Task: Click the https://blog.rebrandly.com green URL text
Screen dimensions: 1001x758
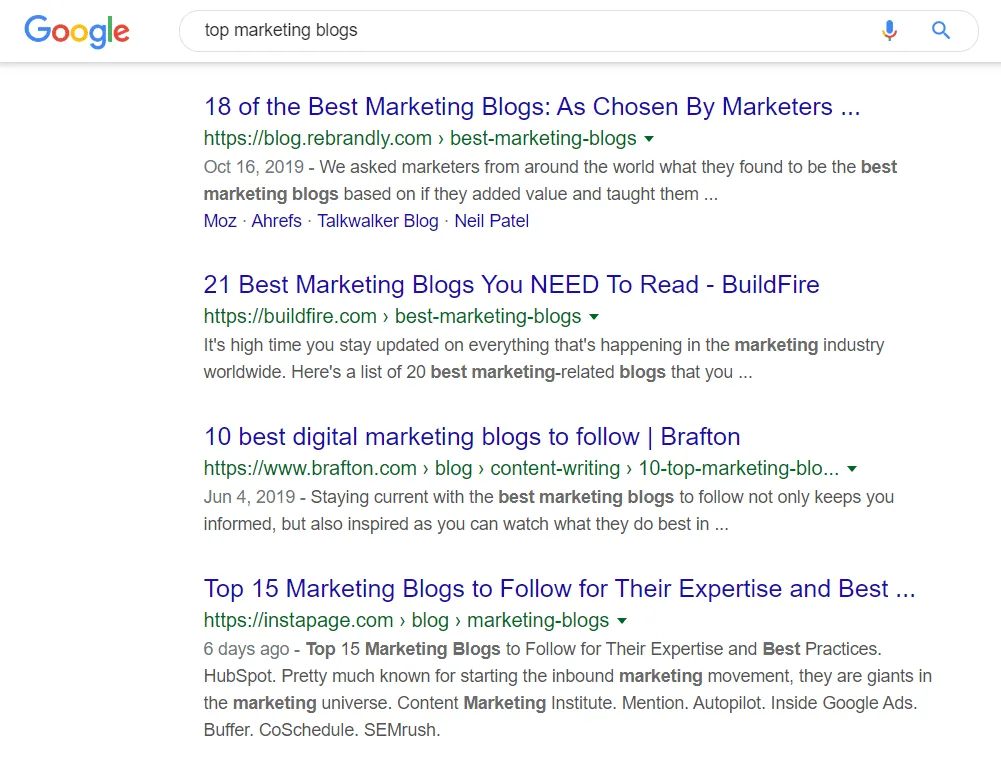Action: pyautogui.click(x=420, y=138)
